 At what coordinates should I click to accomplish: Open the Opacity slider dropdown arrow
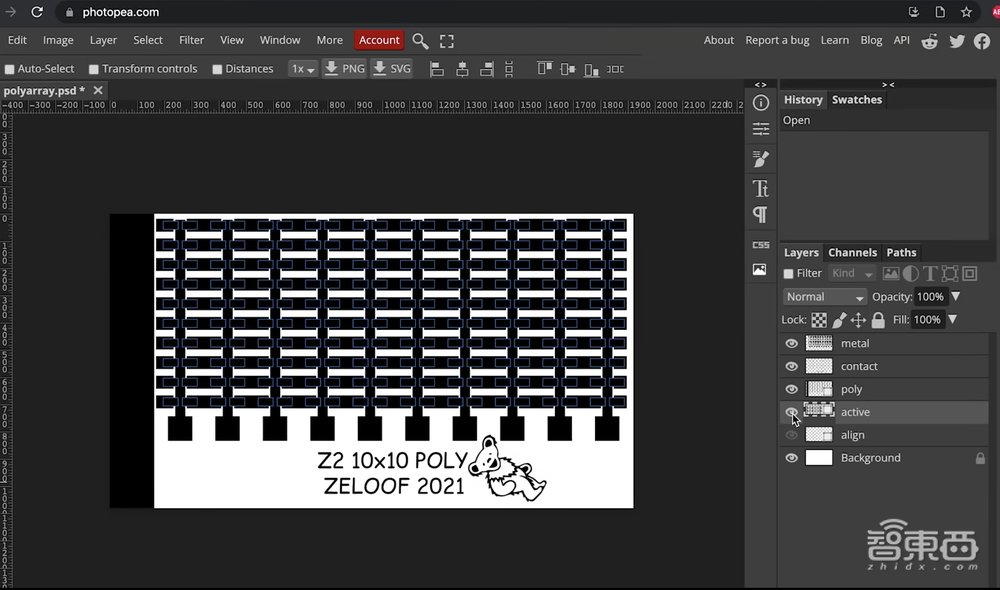(955, 297)
